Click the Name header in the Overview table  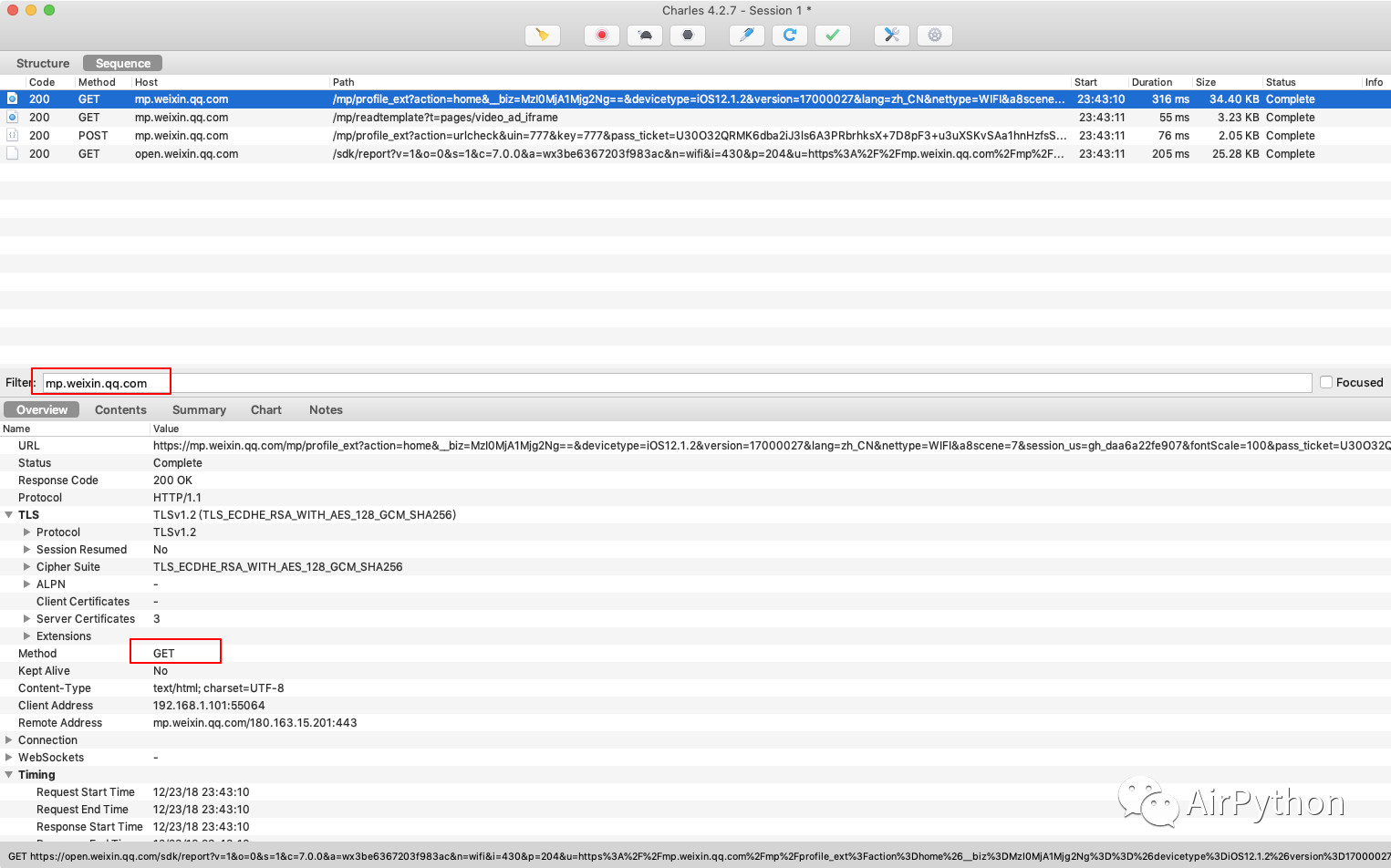click(x=16, y=429)
